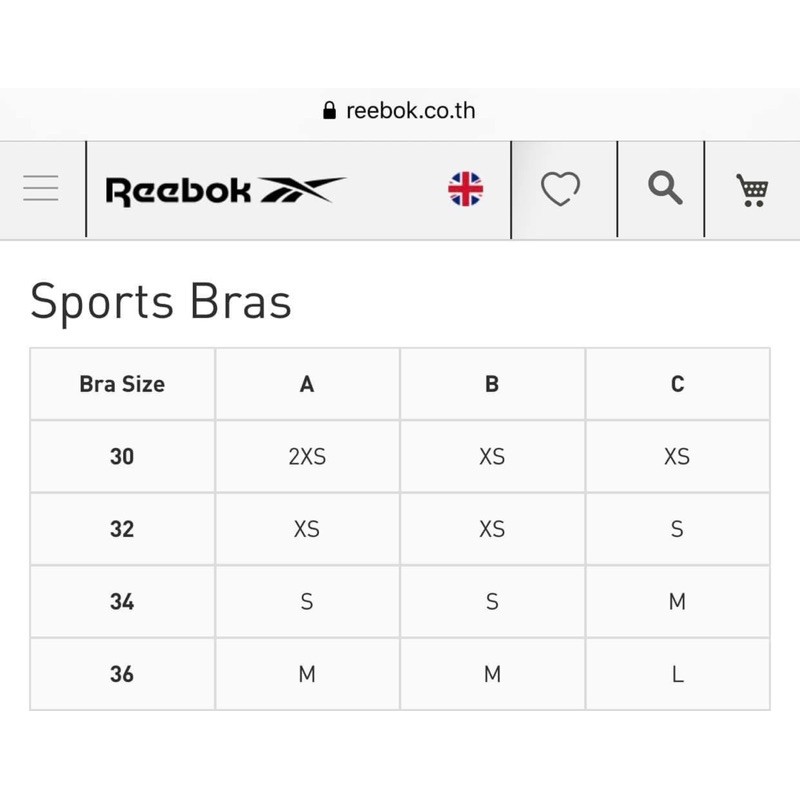Viewport: 800px width, 800px height.
Task: Select row label 34
Action: click(x=122, y=602)
